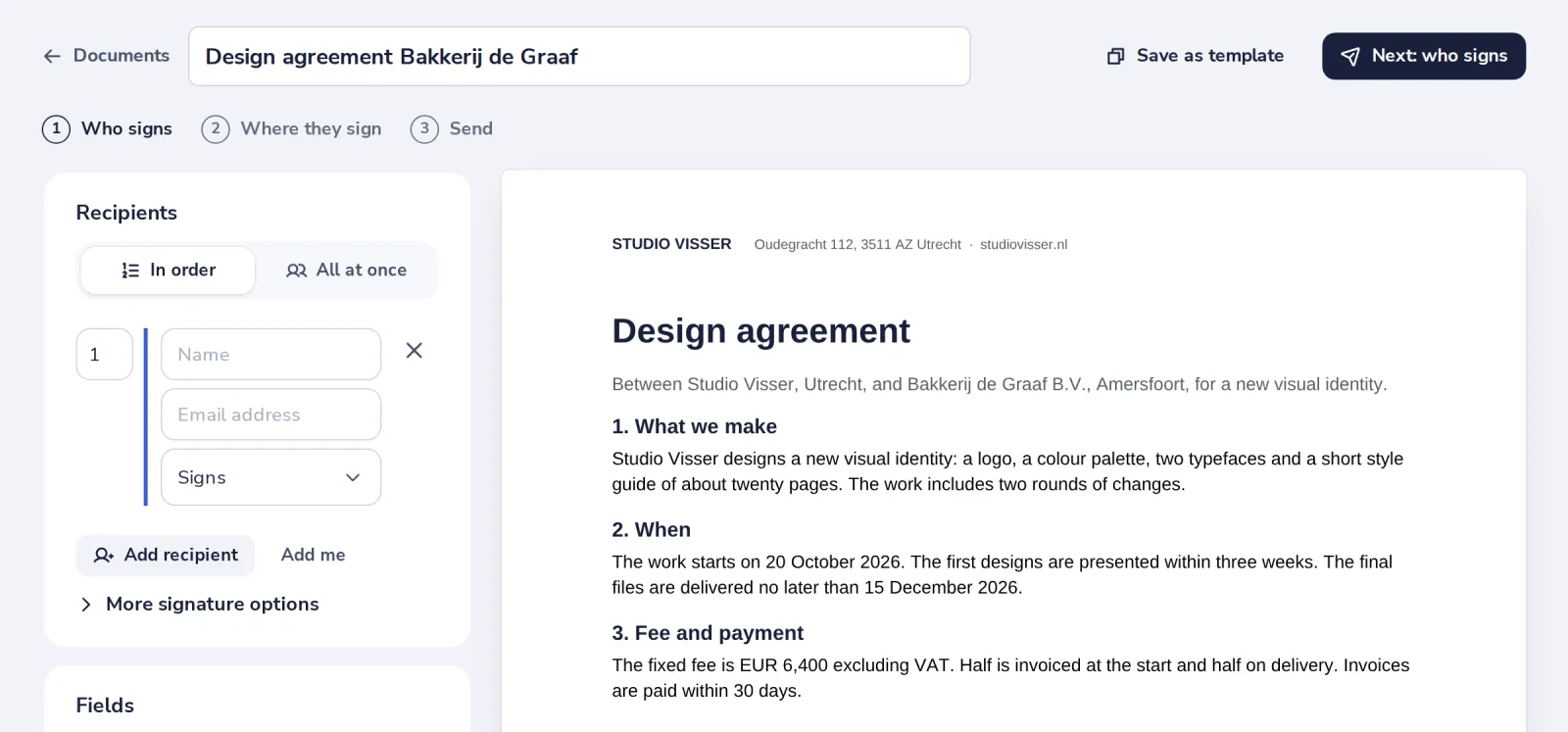The height and width of the screenshot is (732, 1568).
Task: Expand More signature options
Action: (x=199, y=605)
